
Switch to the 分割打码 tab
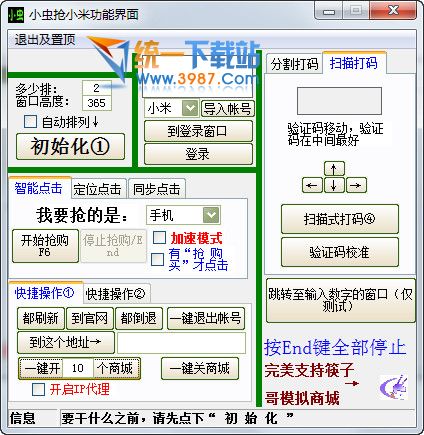294,64
